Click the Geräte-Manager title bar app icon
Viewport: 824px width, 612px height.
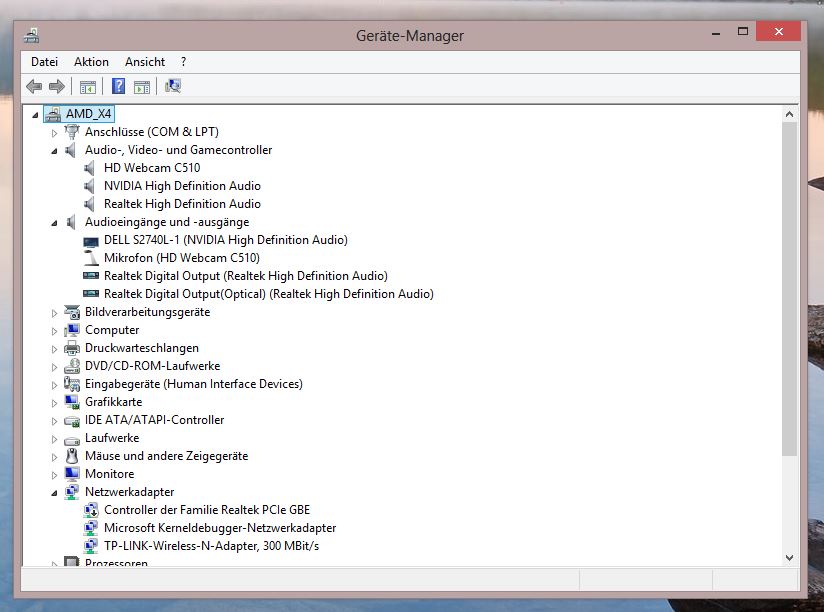(32, 36)
